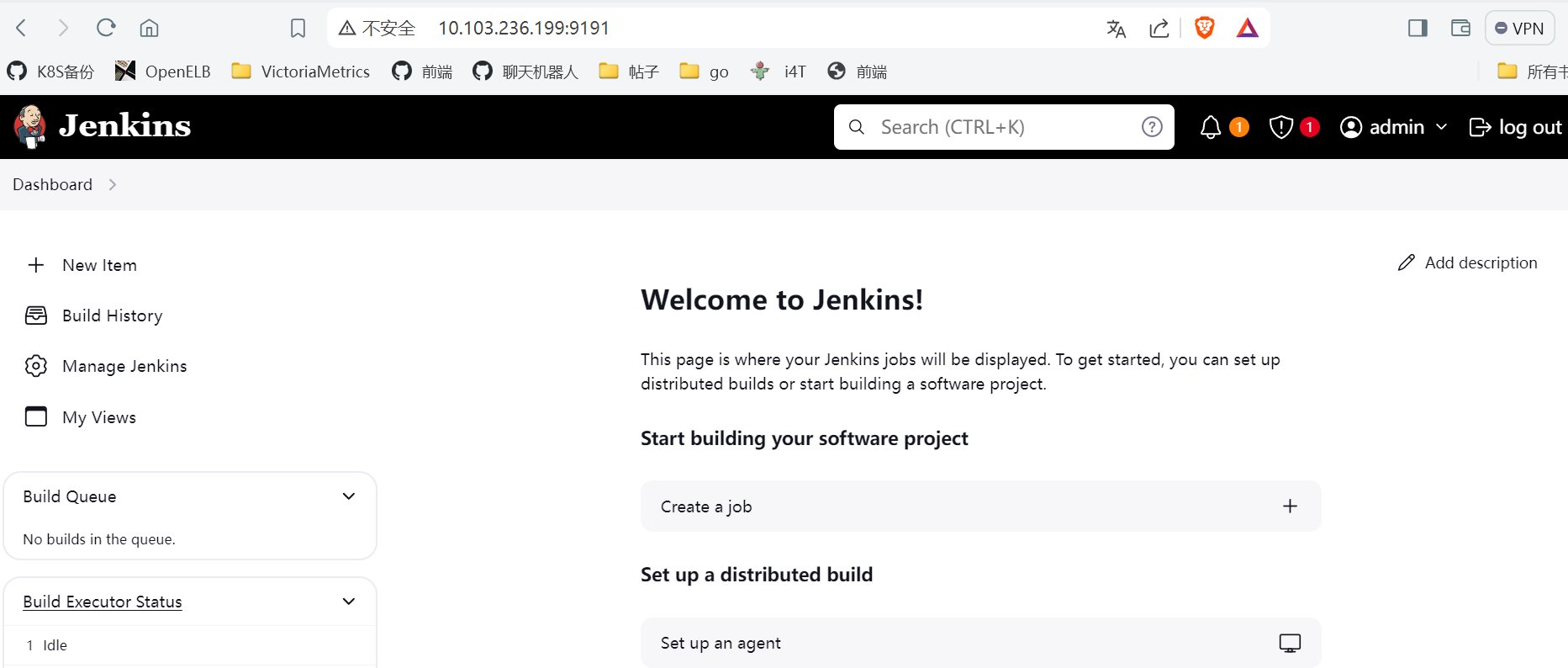Image resolution: width=1568 pixels, height=668 pixels.
Task: Go back with the browser back arrow
Action: [x=22, y=28]
